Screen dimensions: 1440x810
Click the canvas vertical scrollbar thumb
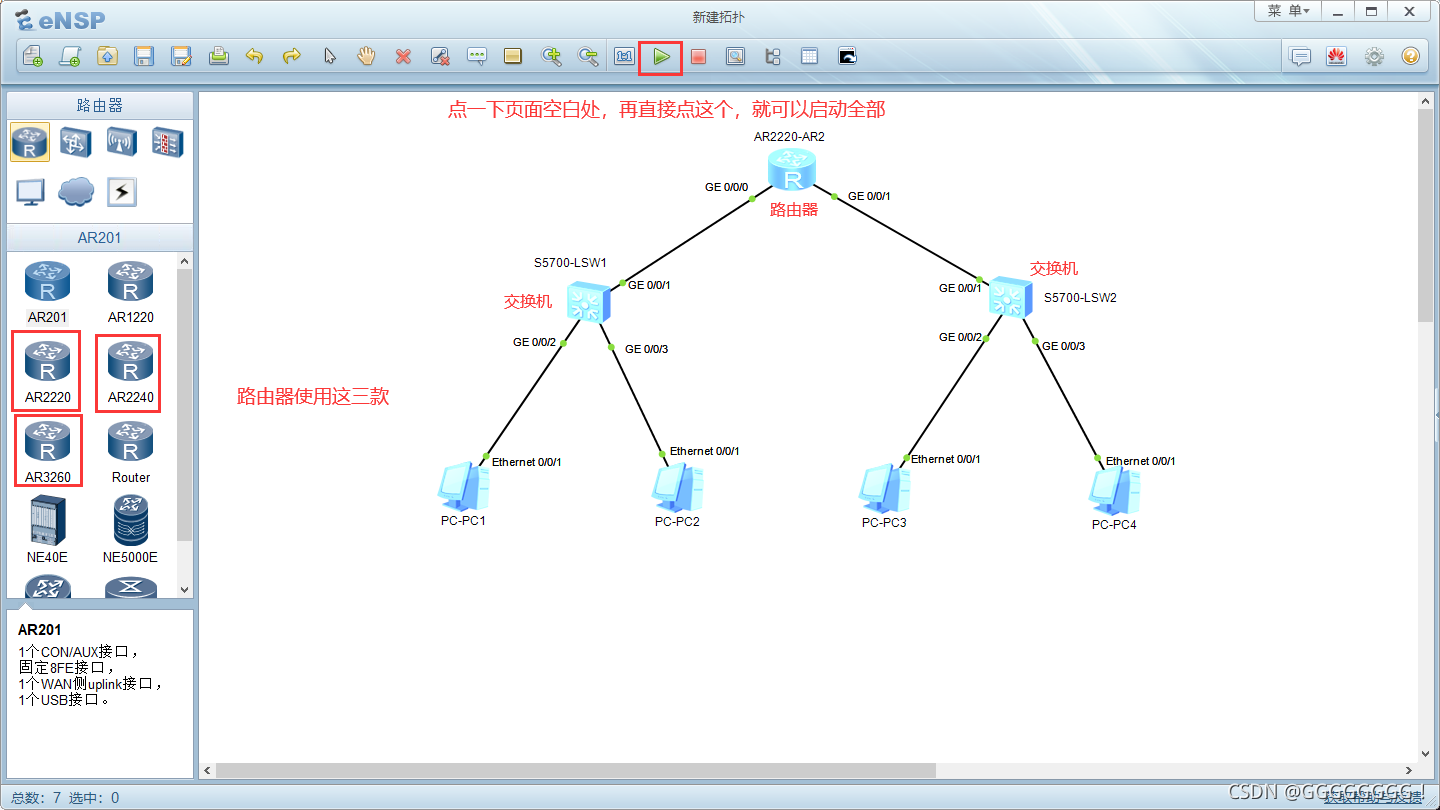pyautogui.click(x=1425, y=215)
